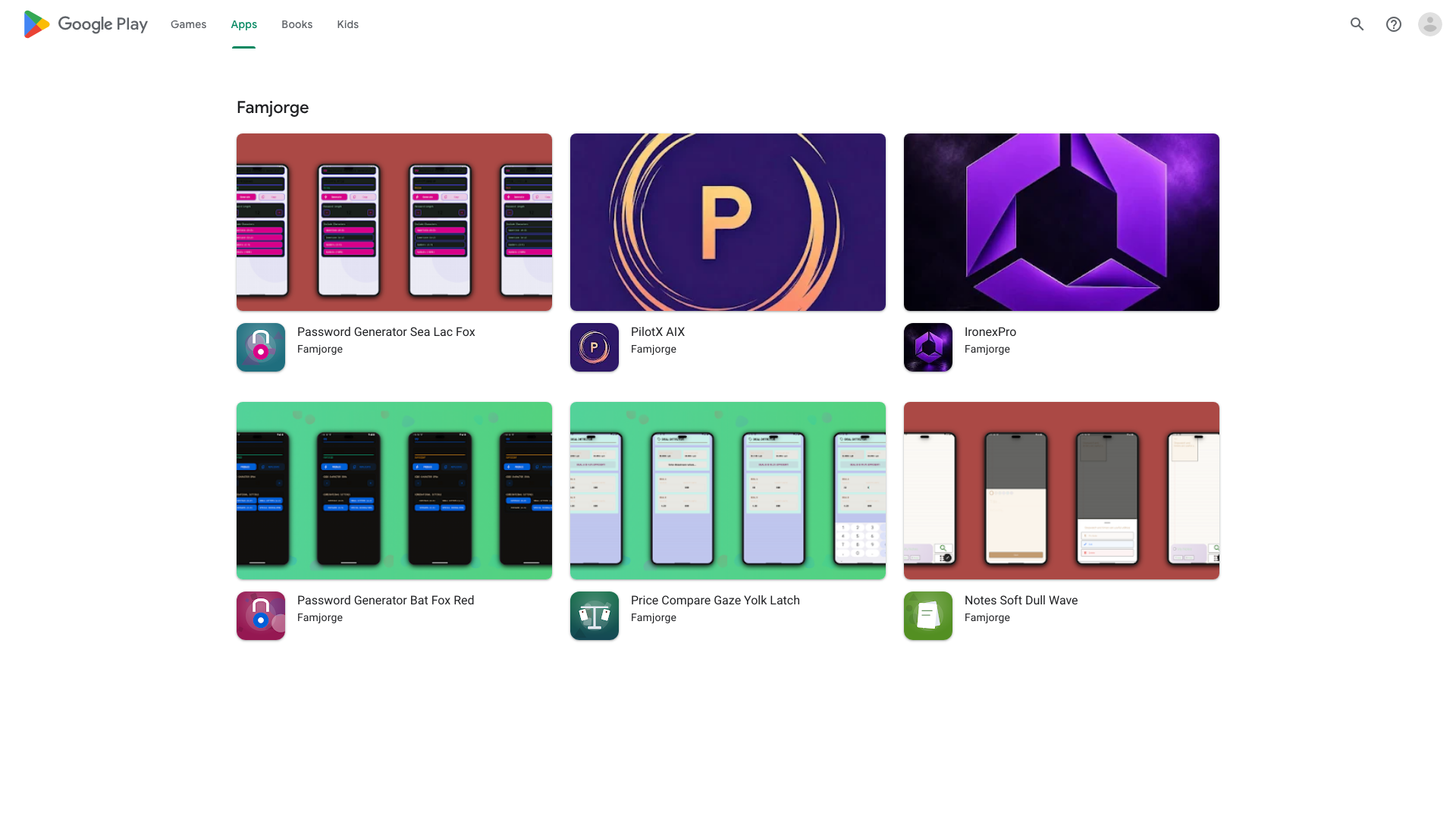Open the IronexPro app icon

(x=928, y=347)
